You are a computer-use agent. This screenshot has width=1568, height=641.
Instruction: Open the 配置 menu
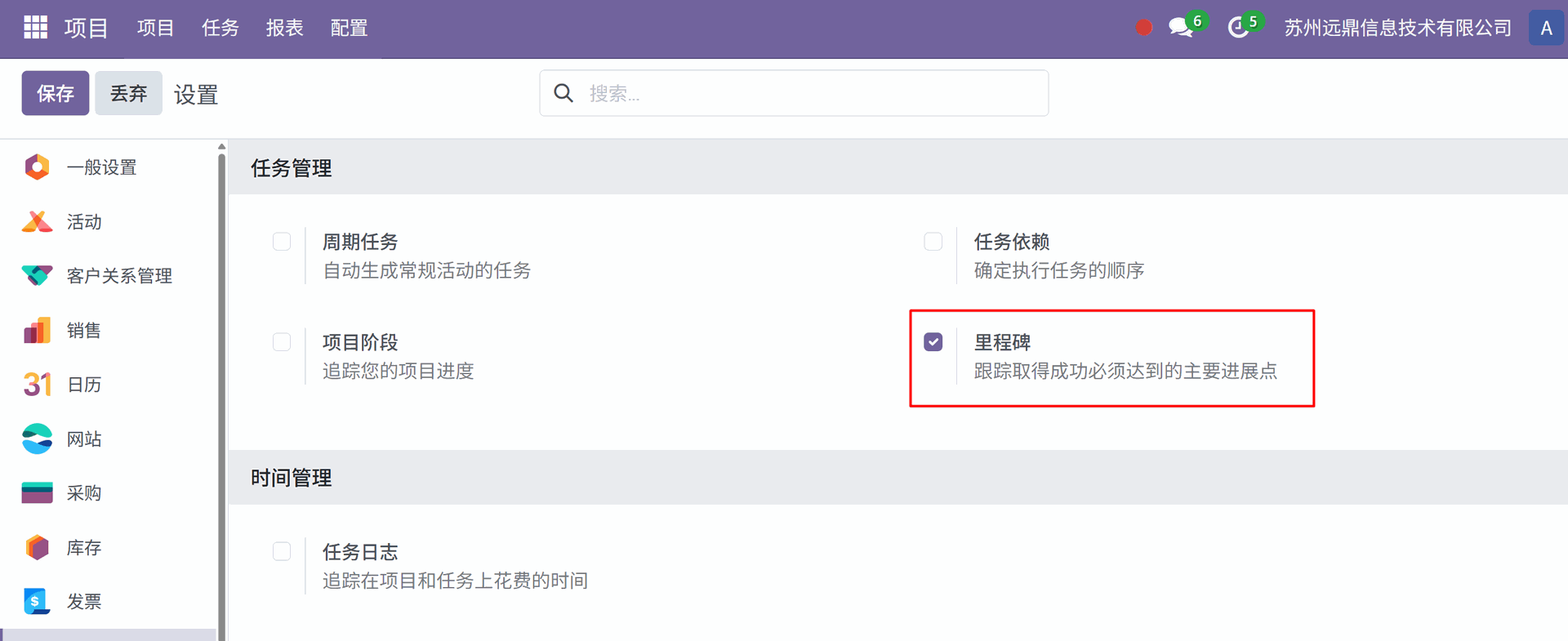coord(349,28)
